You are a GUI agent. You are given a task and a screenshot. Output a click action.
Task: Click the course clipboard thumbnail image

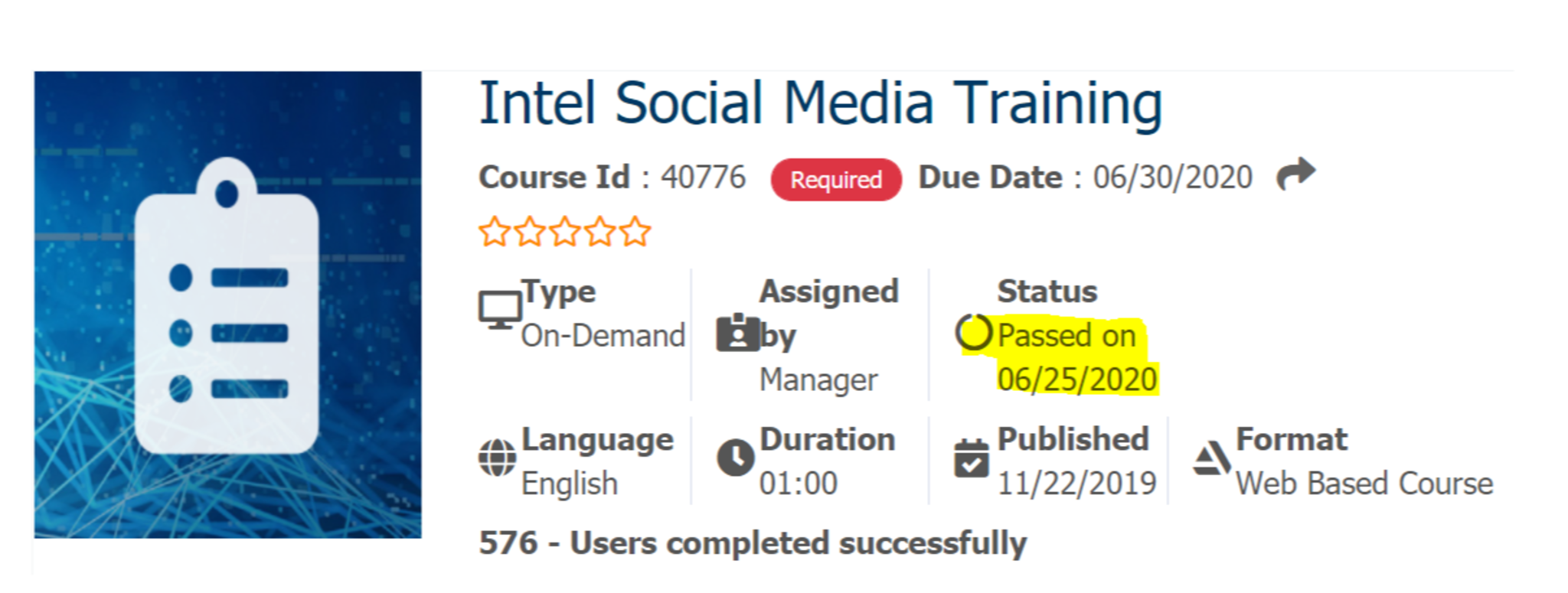[227, 305]
